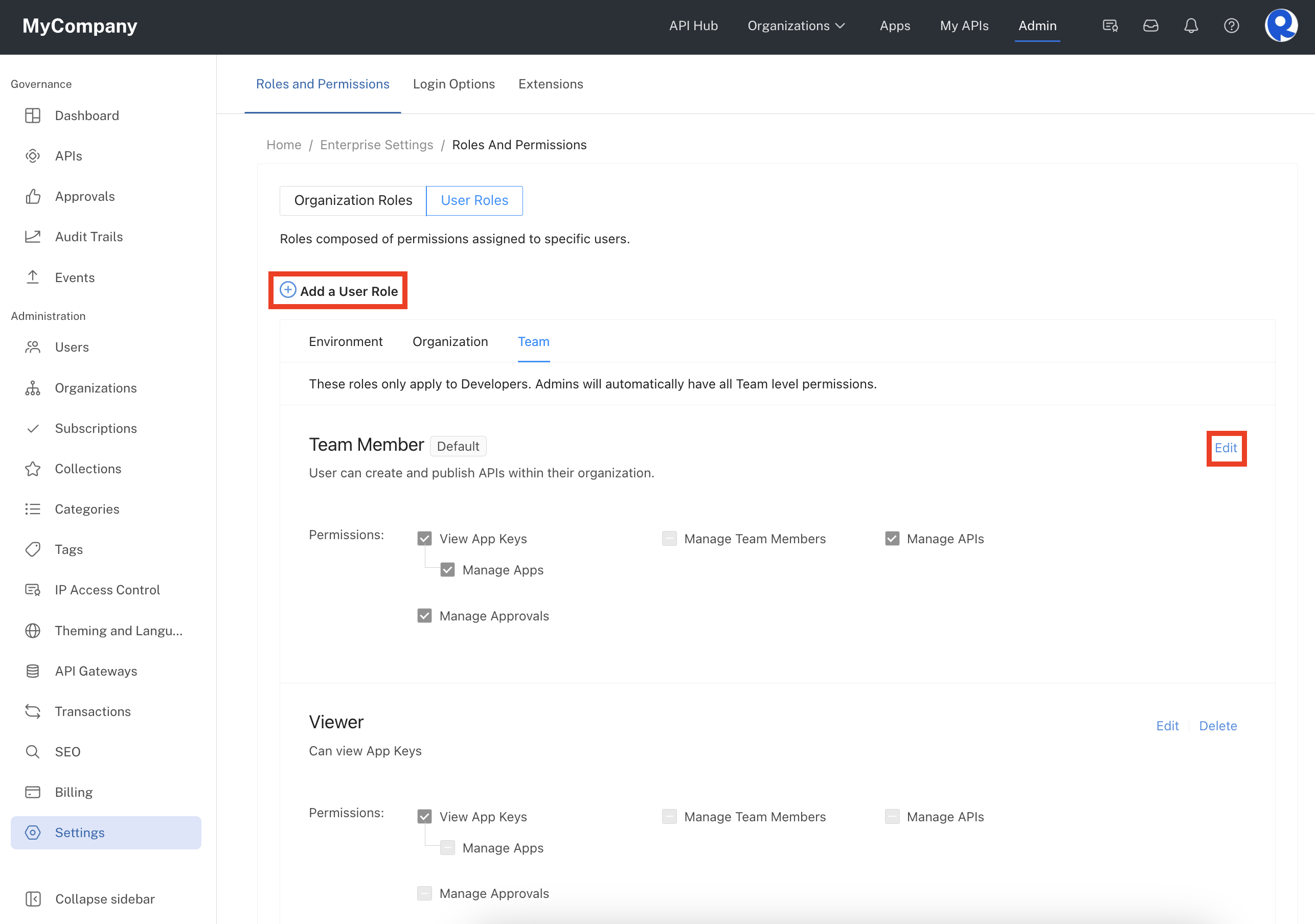This screenshot has height=924, width=1315.
Task: Collapse the sidebar using Collapse sidebar
Action: (x=105, y=897)
